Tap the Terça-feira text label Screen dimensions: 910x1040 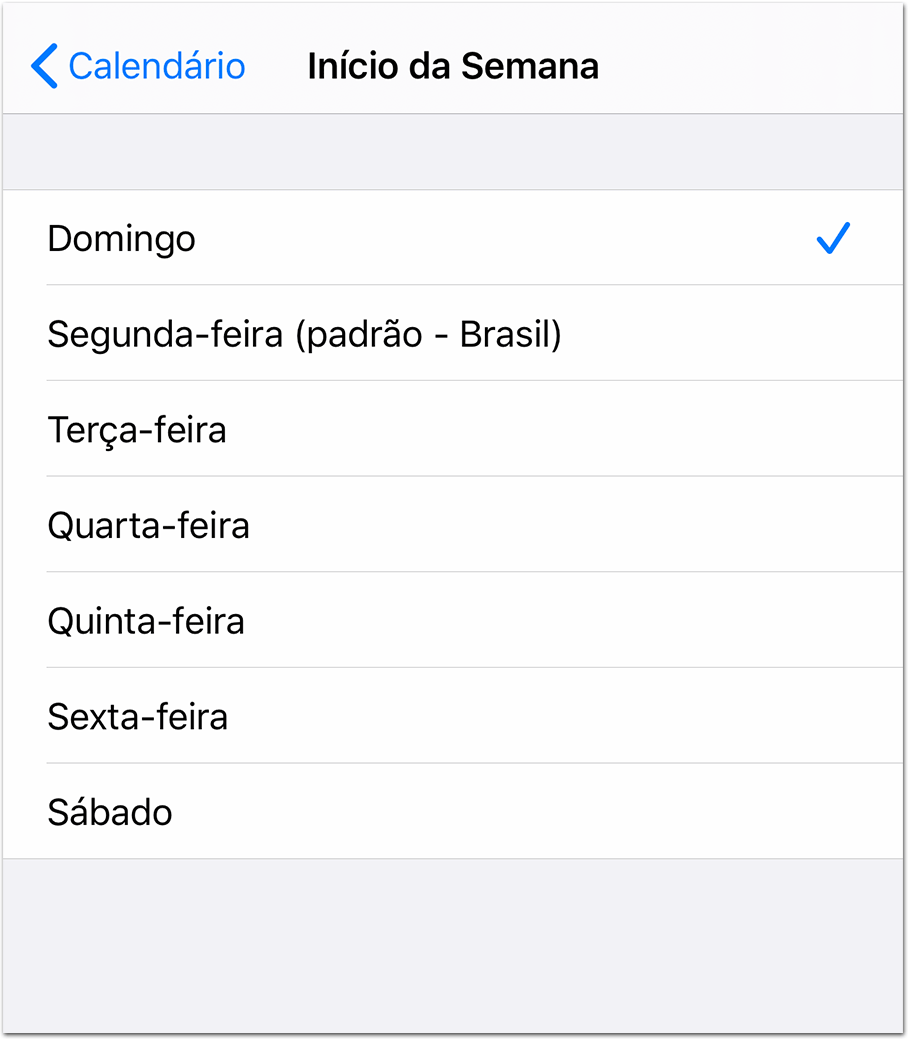(137, 430)
